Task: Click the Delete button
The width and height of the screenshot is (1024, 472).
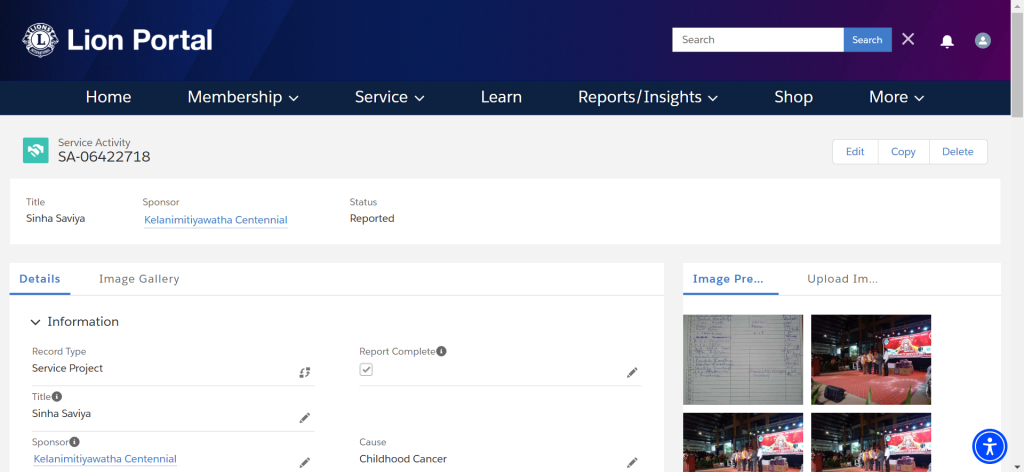Action: point(957,151)
